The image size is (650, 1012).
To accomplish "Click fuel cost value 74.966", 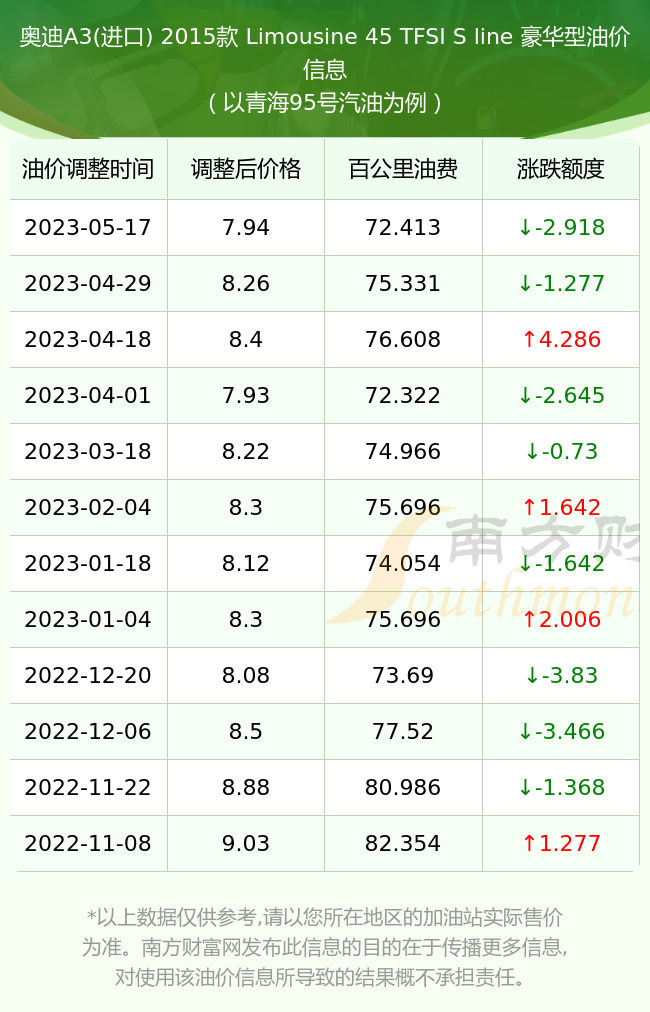I will (x=403, y=452).
